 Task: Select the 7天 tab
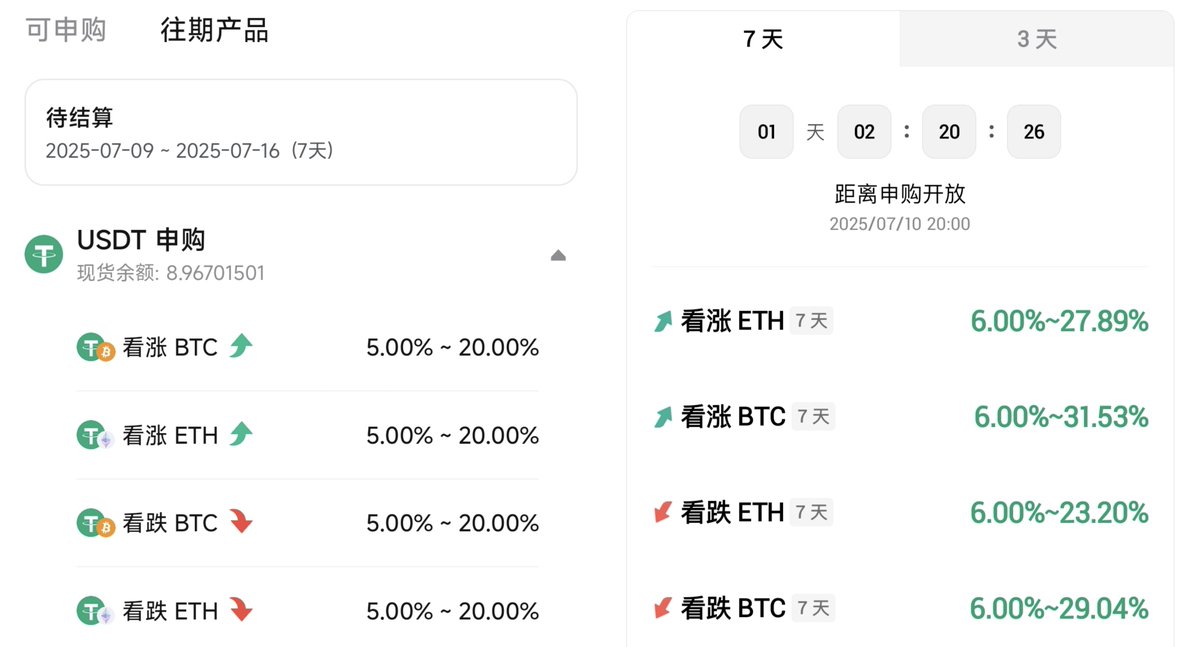764,39
